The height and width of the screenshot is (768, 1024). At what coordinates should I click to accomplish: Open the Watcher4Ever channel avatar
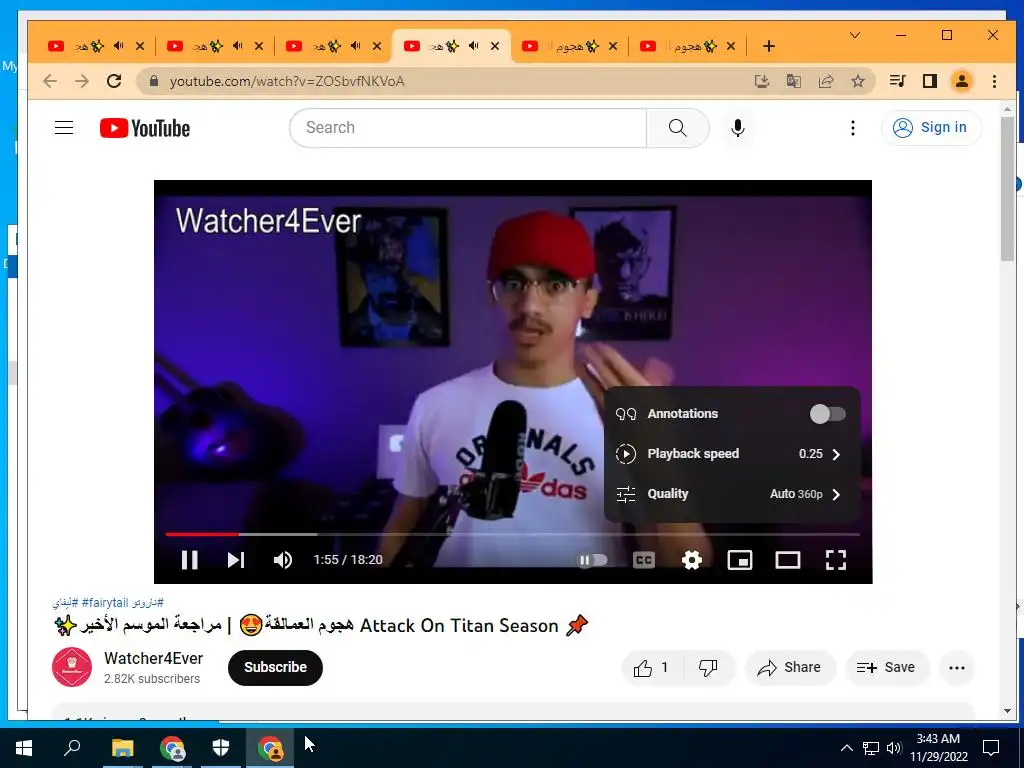pyautogui.click(x=72, y=667)
